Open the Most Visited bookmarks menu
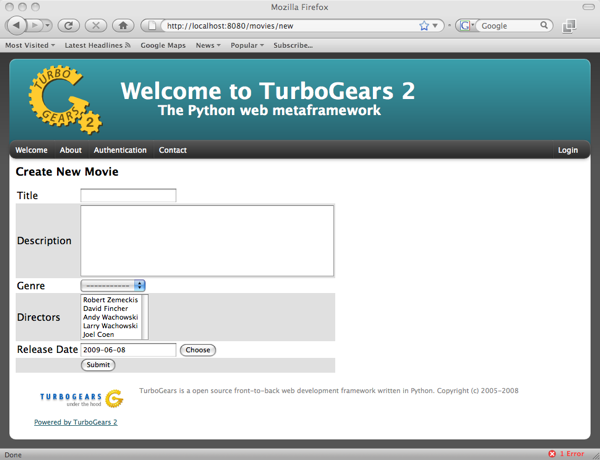The image size is (600, 460). coord(30,45)
